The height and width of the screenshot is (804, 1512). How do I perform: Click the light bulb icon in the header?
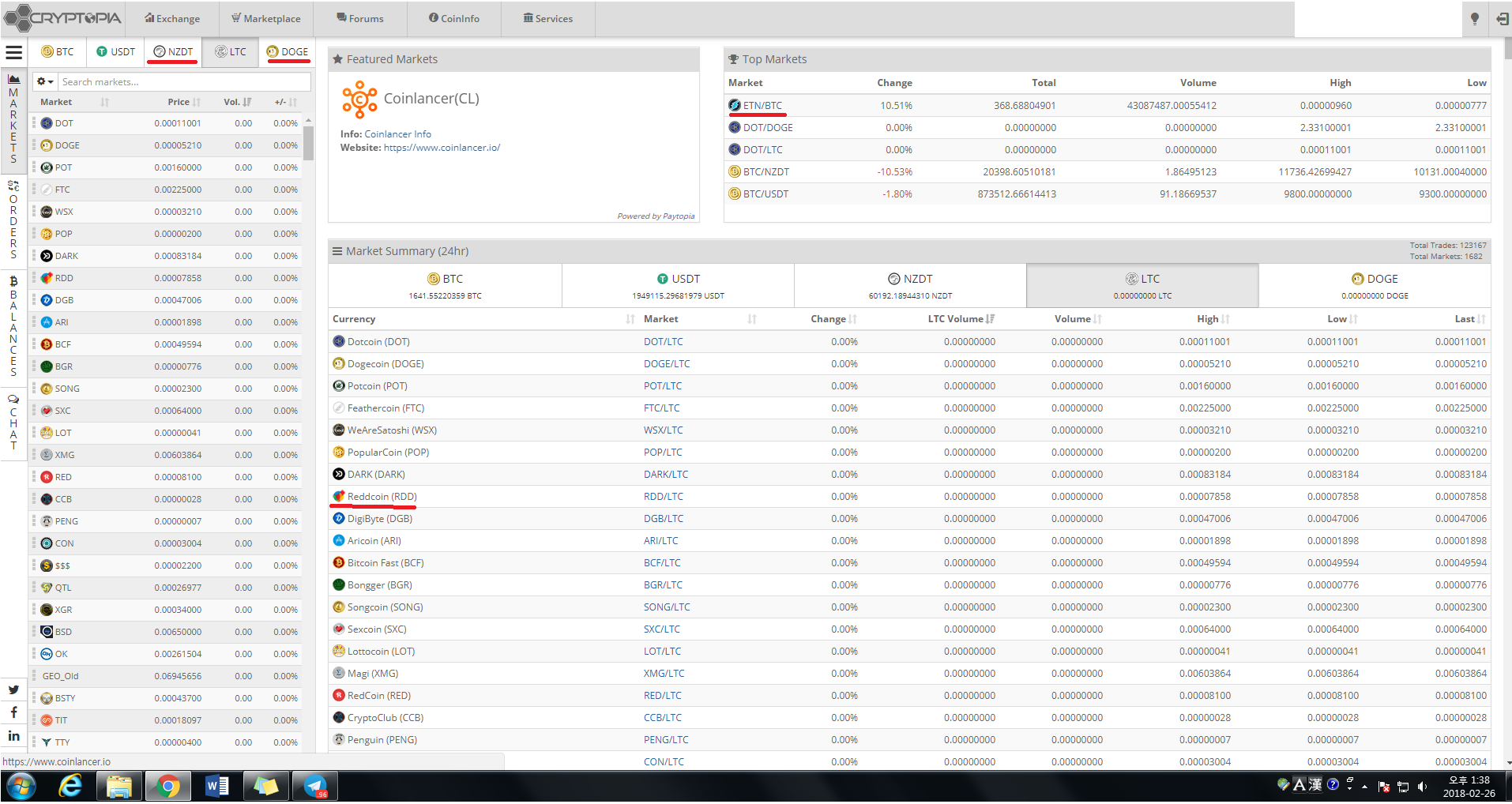click(1474, 18)
